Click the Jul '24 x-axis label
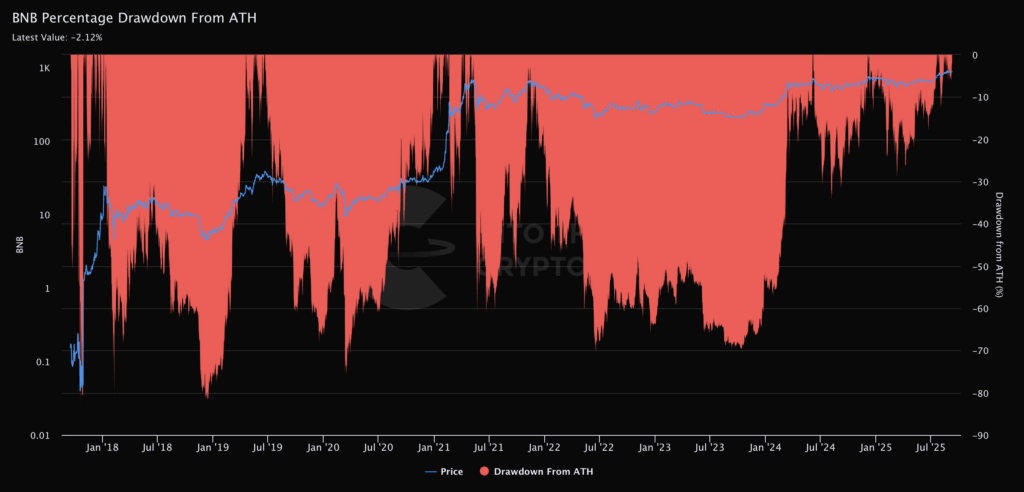This screenshot has width=1024, height=492. click(x=820, y=447)
